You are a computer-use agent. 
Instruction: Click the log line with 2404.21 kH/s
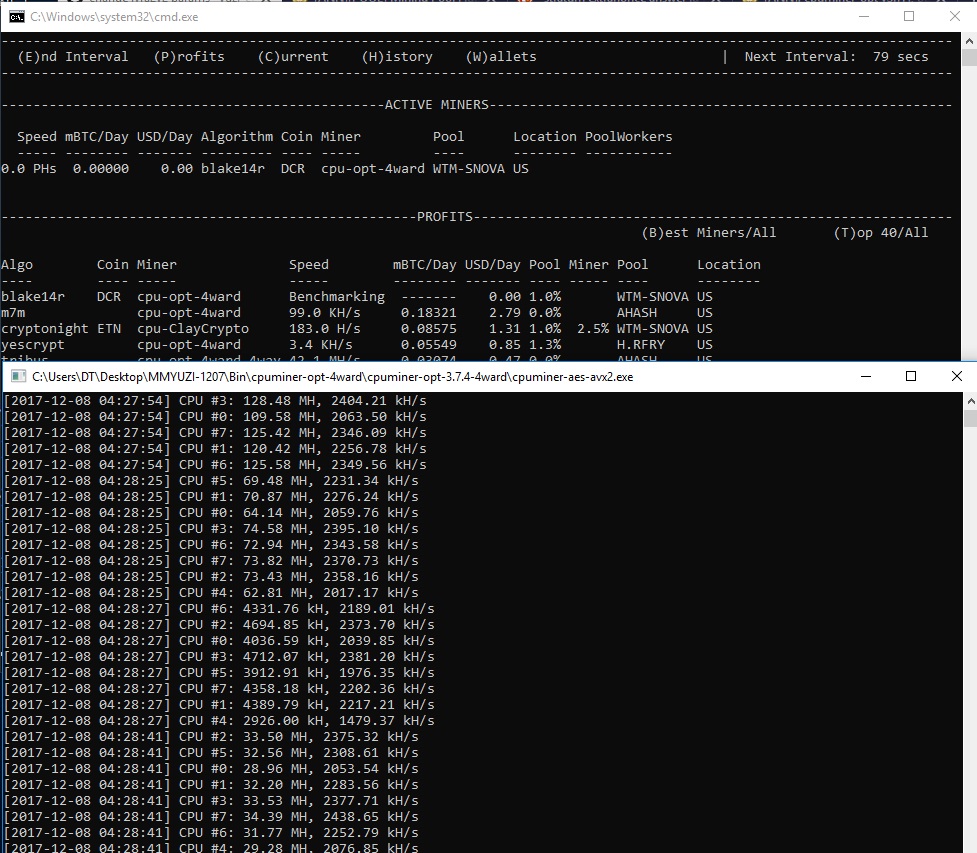[215, 401]
